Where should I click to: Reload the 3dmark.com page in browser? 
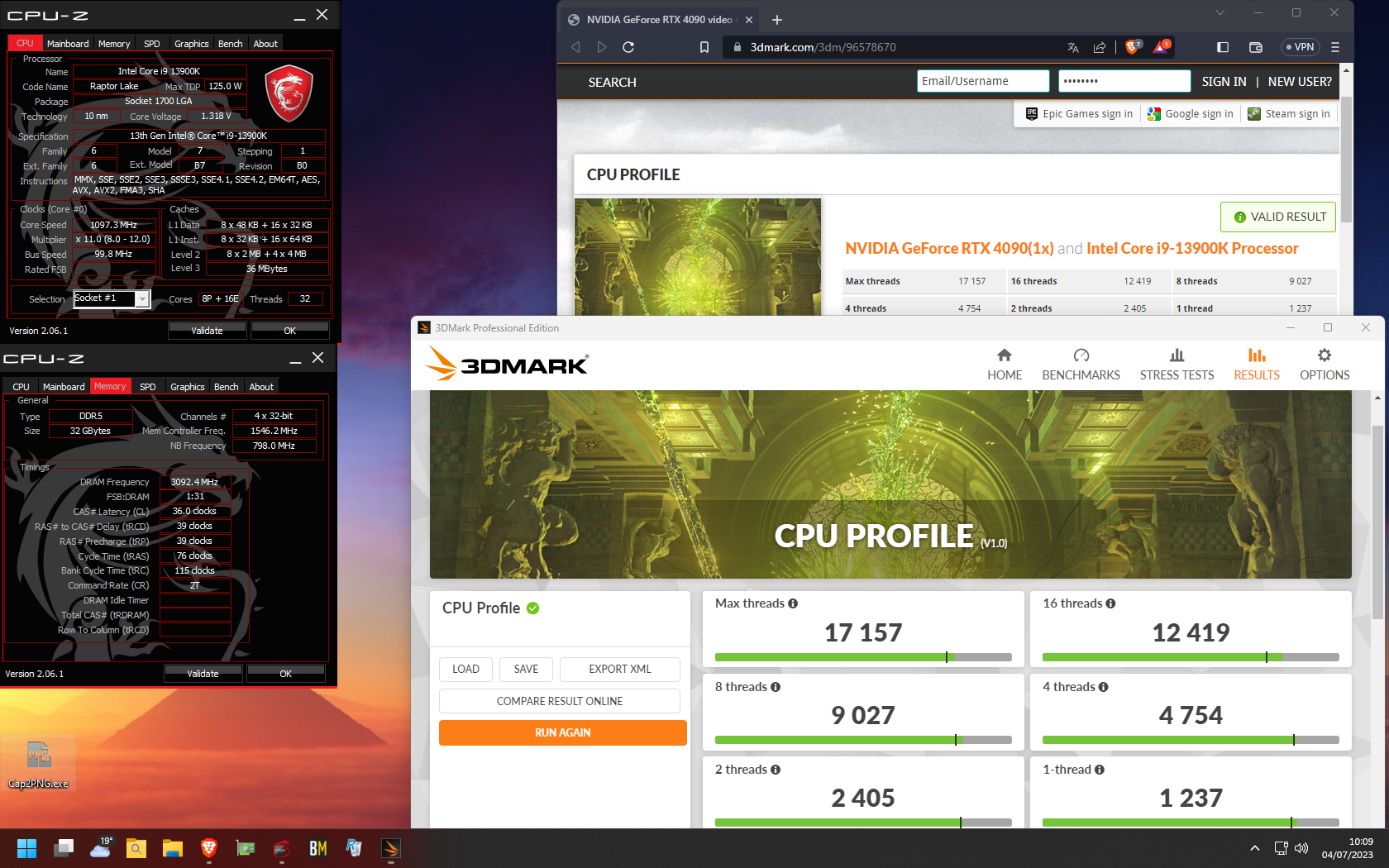(628, 47)
